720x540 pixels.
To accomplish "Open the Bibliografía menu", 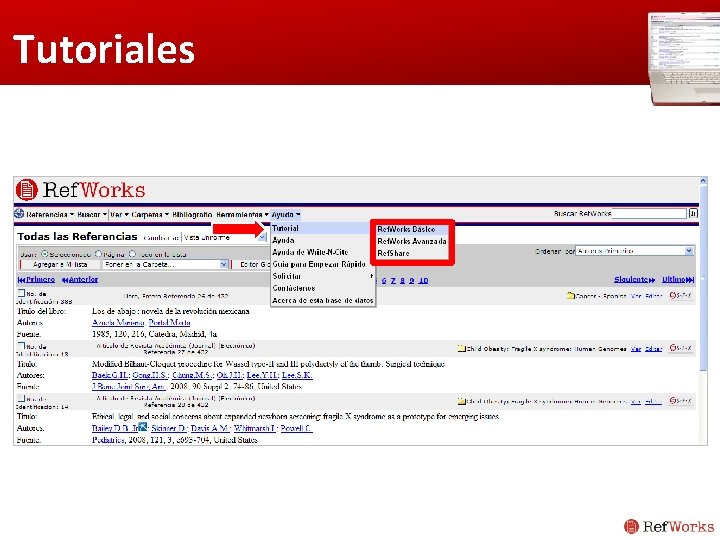I will pyautogui.click(x=192, y=214).
